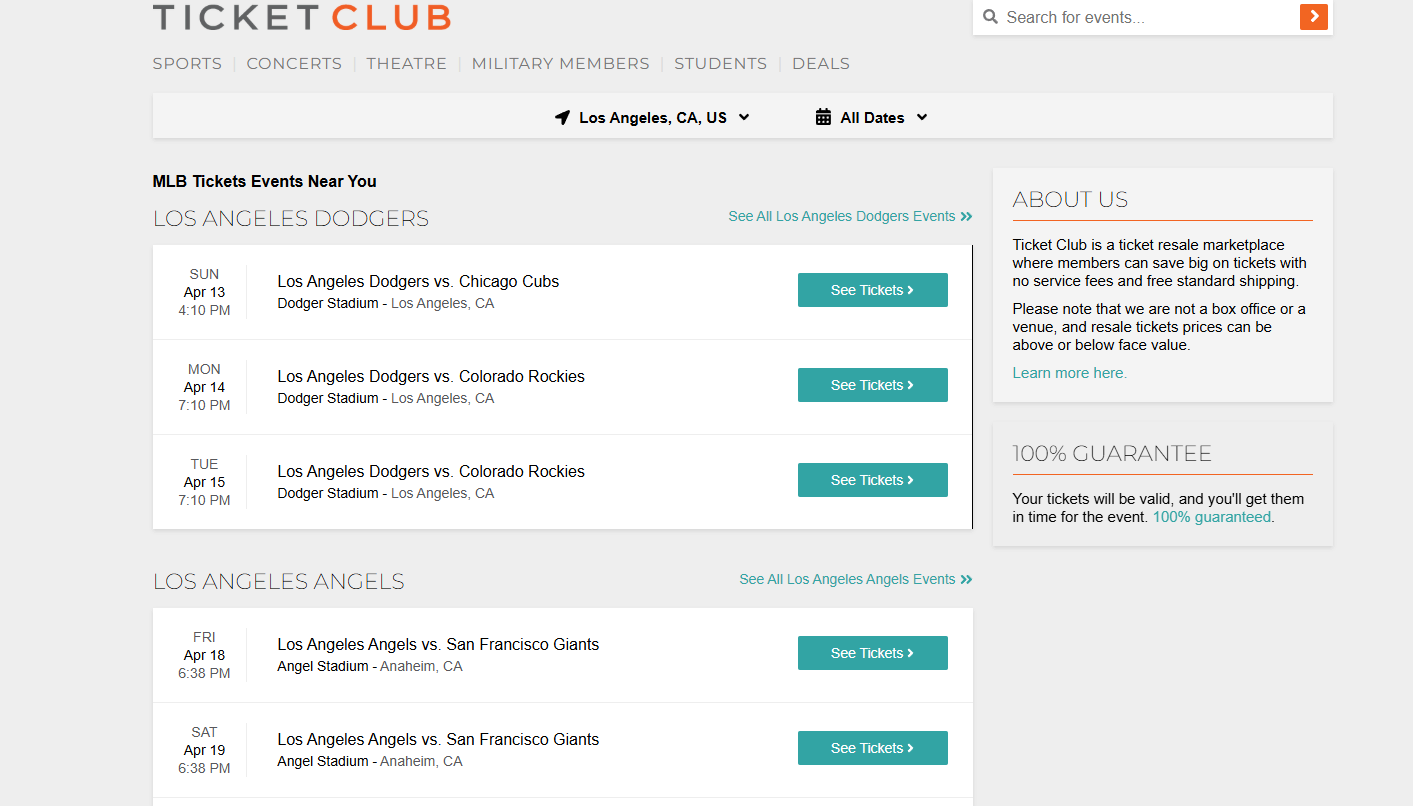This screenshot has height=806, width=1413.
Task: Go to Military Members page
Action: (560, 64)
